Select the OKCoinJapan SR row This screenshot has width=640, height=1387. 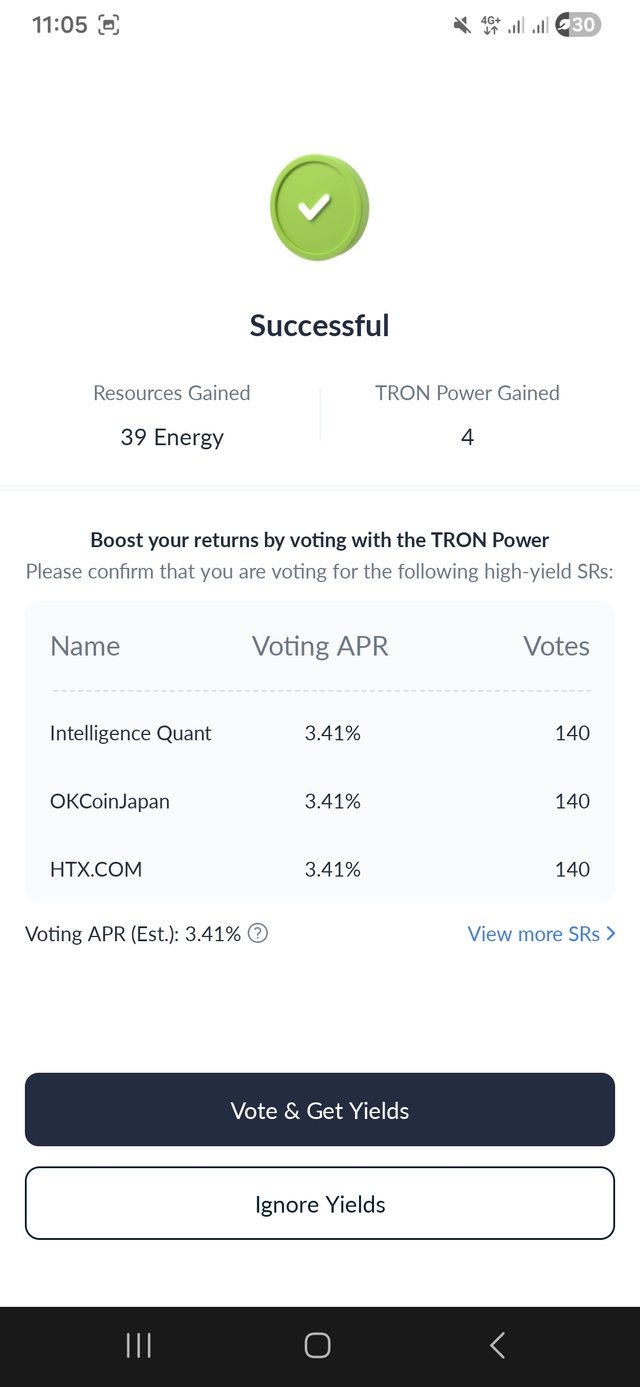[320, 801]
